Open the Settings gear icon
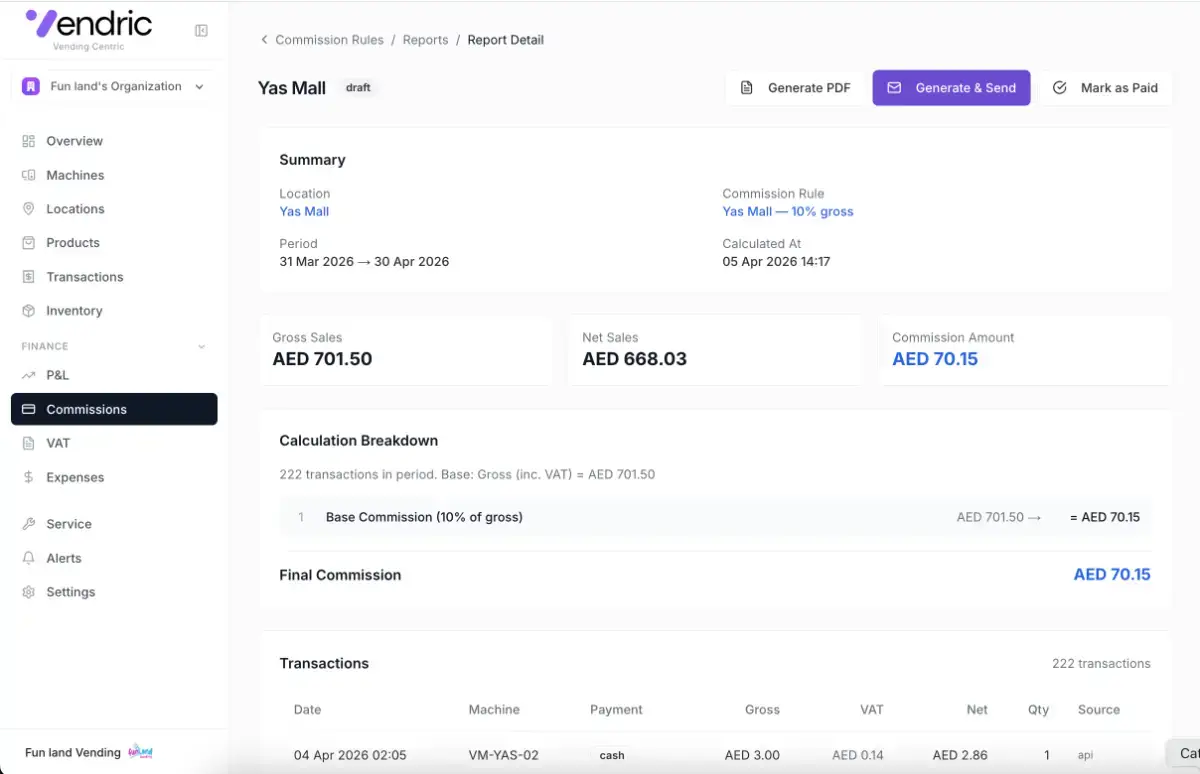 (29, 592)
